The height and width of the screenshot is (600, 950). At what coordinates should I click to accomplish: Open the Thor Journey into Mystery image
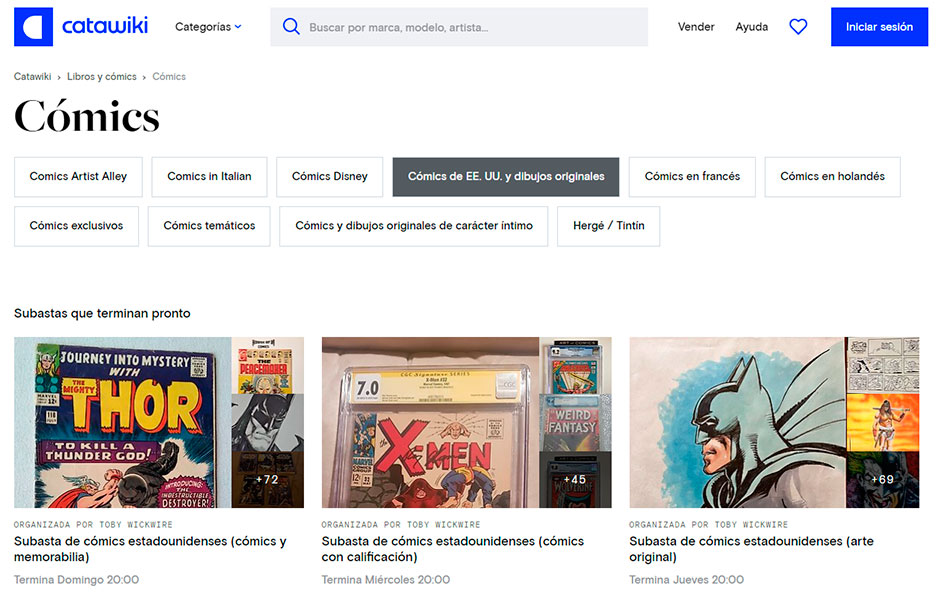click(122, 422)
